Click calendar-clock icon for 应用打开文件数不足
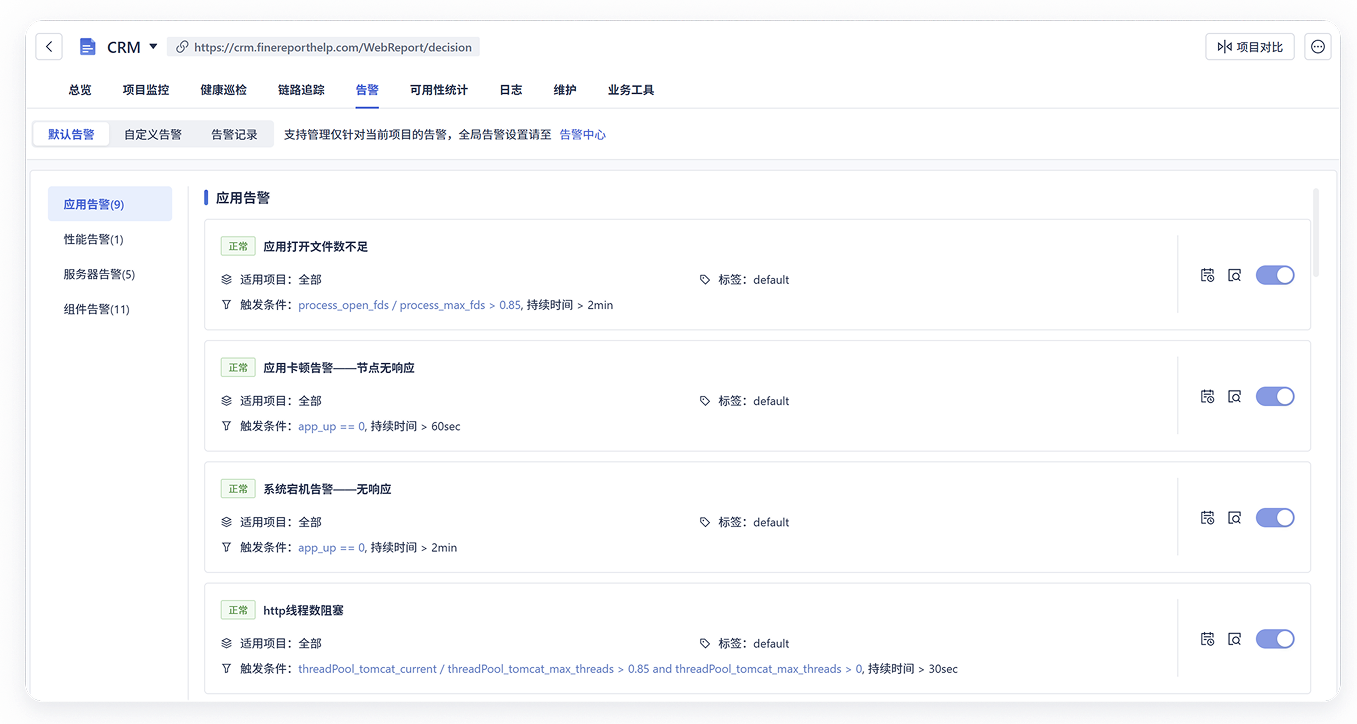 [1207, 275]
